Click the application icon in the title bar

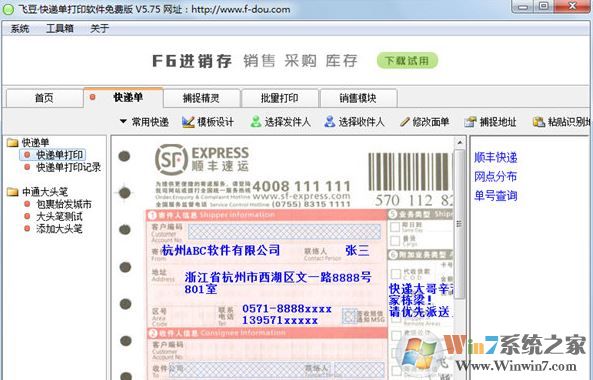click(x=8, y=9)
